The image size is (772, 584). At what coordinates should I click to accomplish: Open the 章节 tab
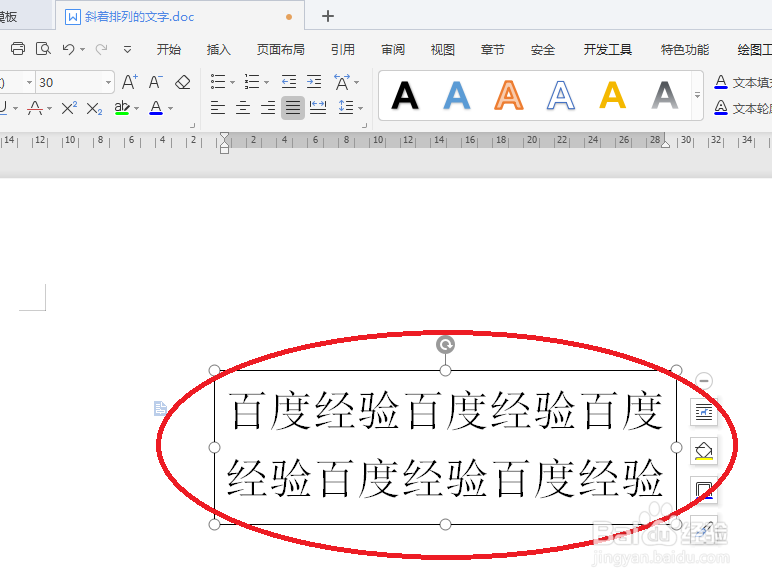click(x=492, y=49)
